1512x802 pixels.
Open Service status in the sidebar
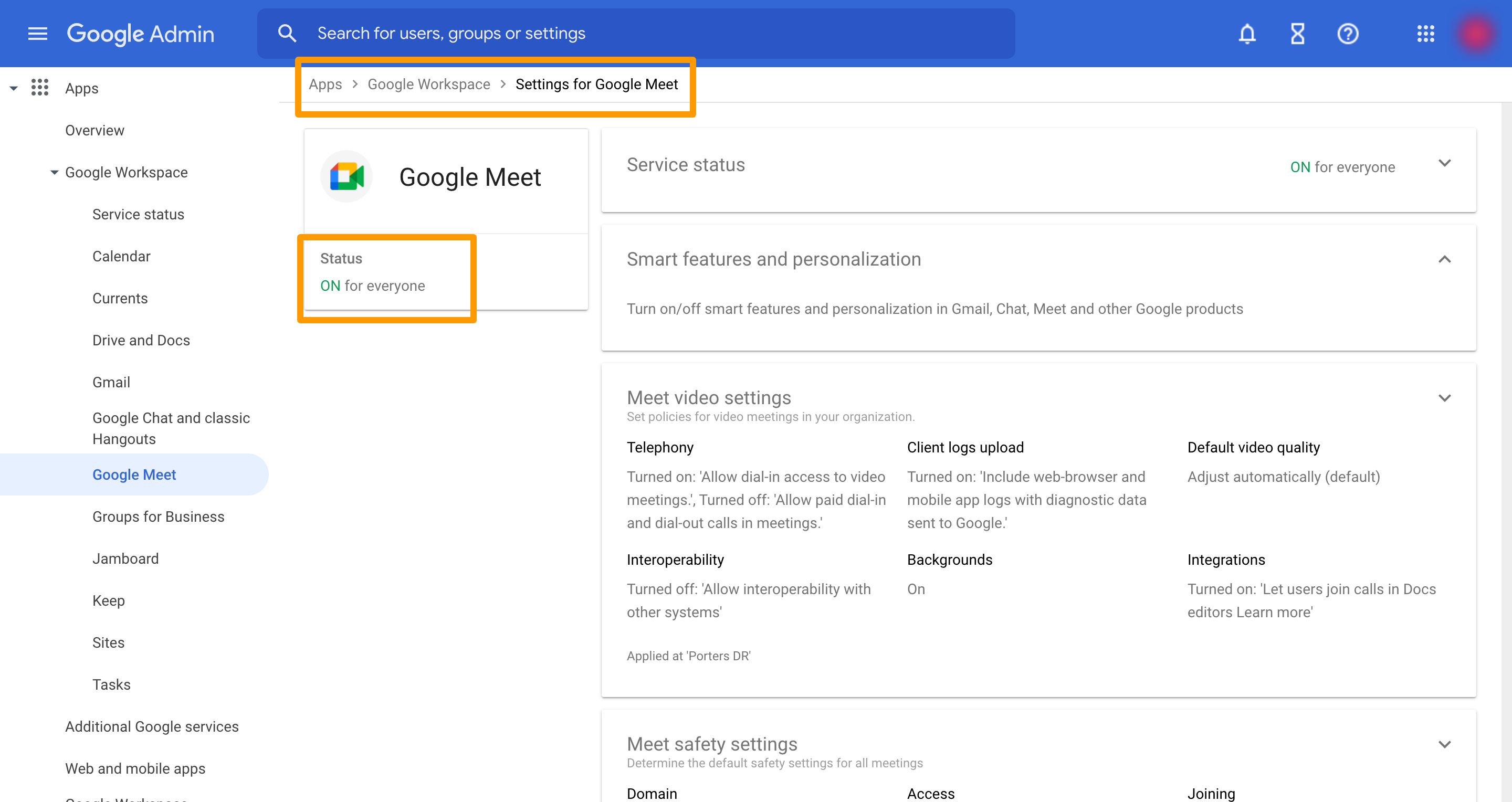point(138,214)
